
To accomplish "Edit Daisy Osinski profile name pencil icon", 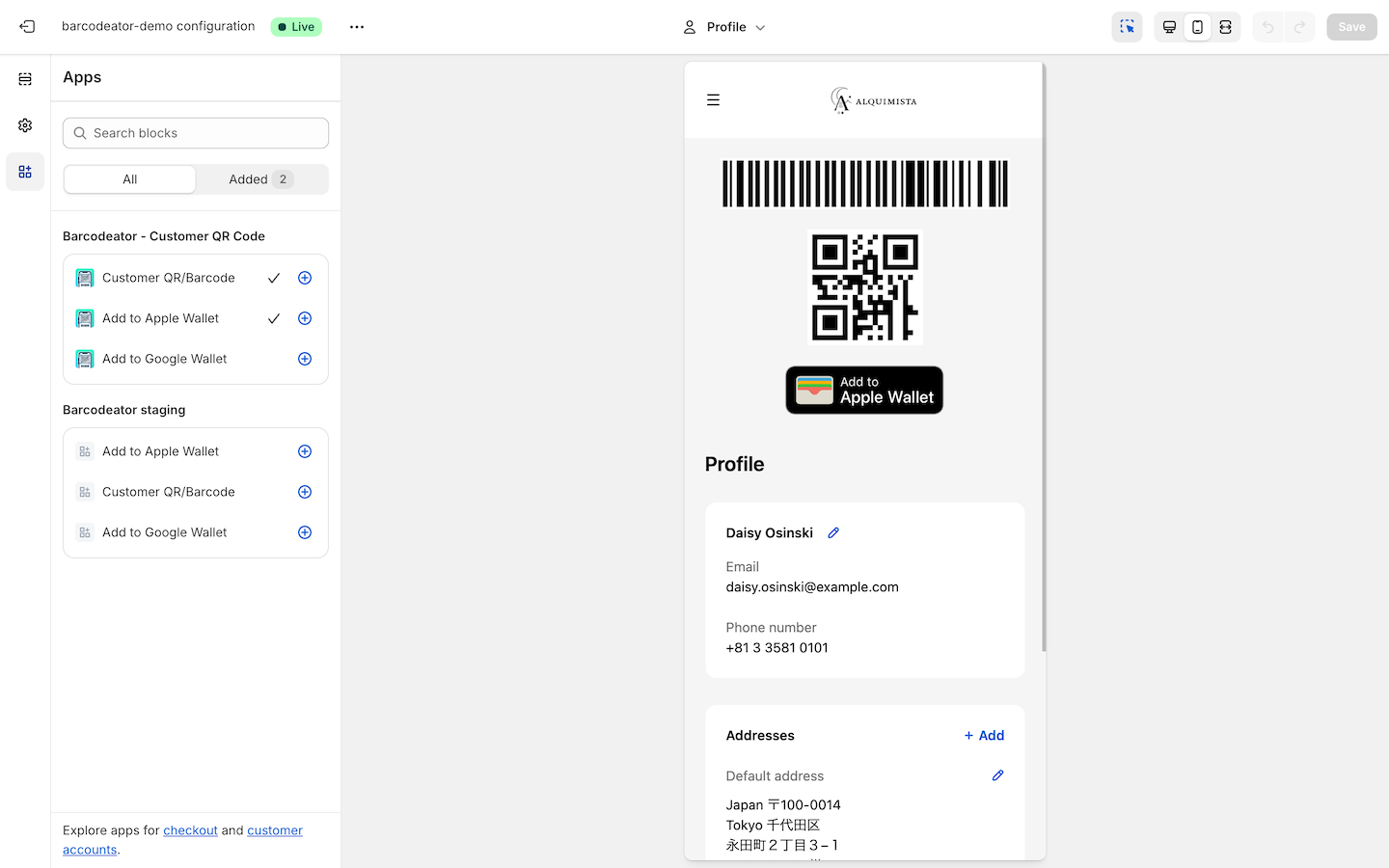I will 833,532.
